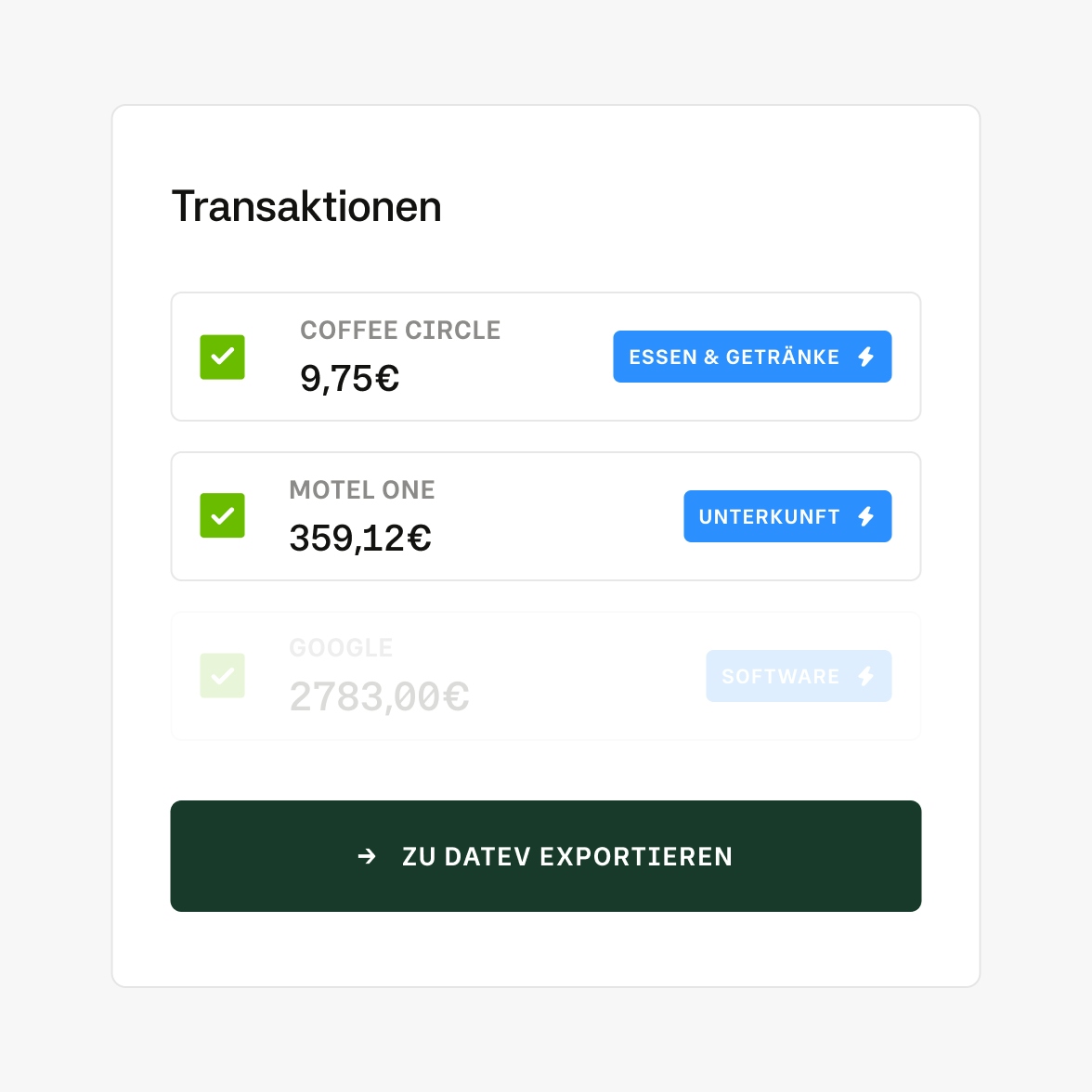
Task: Click the lightning bolt icon beside Unterkunft
Action: tap(865, 516)
